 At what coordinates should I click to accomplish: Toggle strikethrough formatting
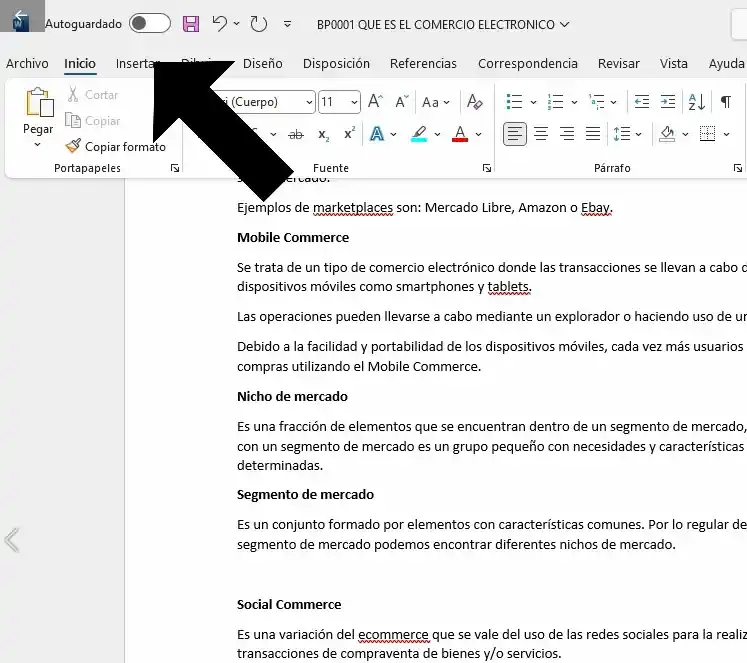(296, 135)
